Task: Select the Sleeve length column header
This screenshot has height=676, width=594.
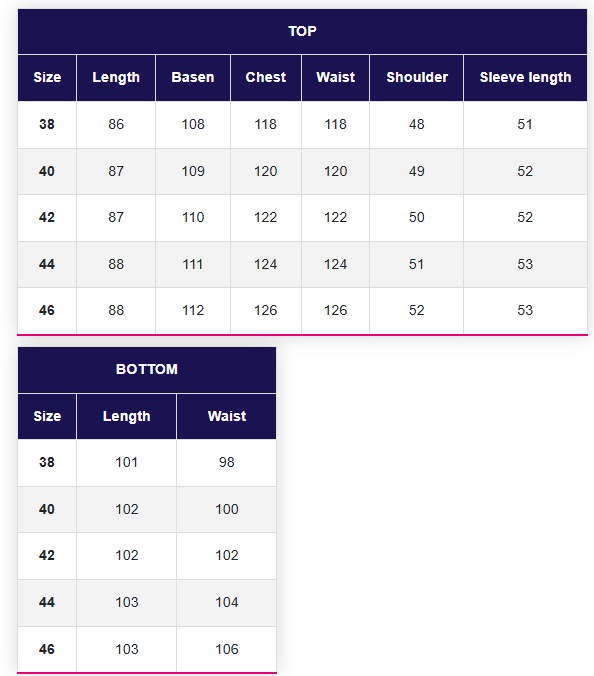Action: coord(525,78)
